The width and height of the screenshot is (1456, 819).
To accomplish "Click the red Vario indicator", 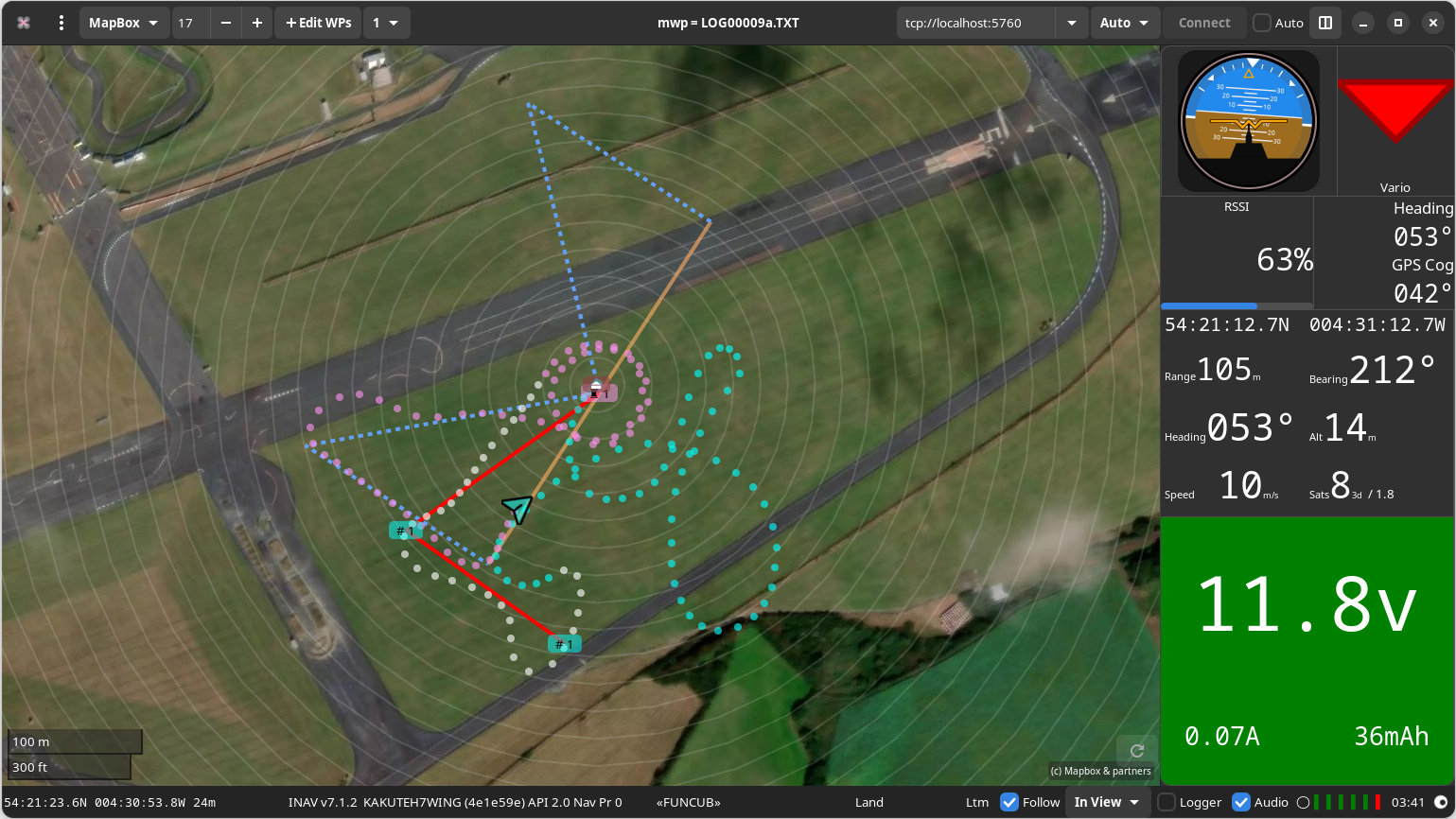I will click(x=1395, y=112).
